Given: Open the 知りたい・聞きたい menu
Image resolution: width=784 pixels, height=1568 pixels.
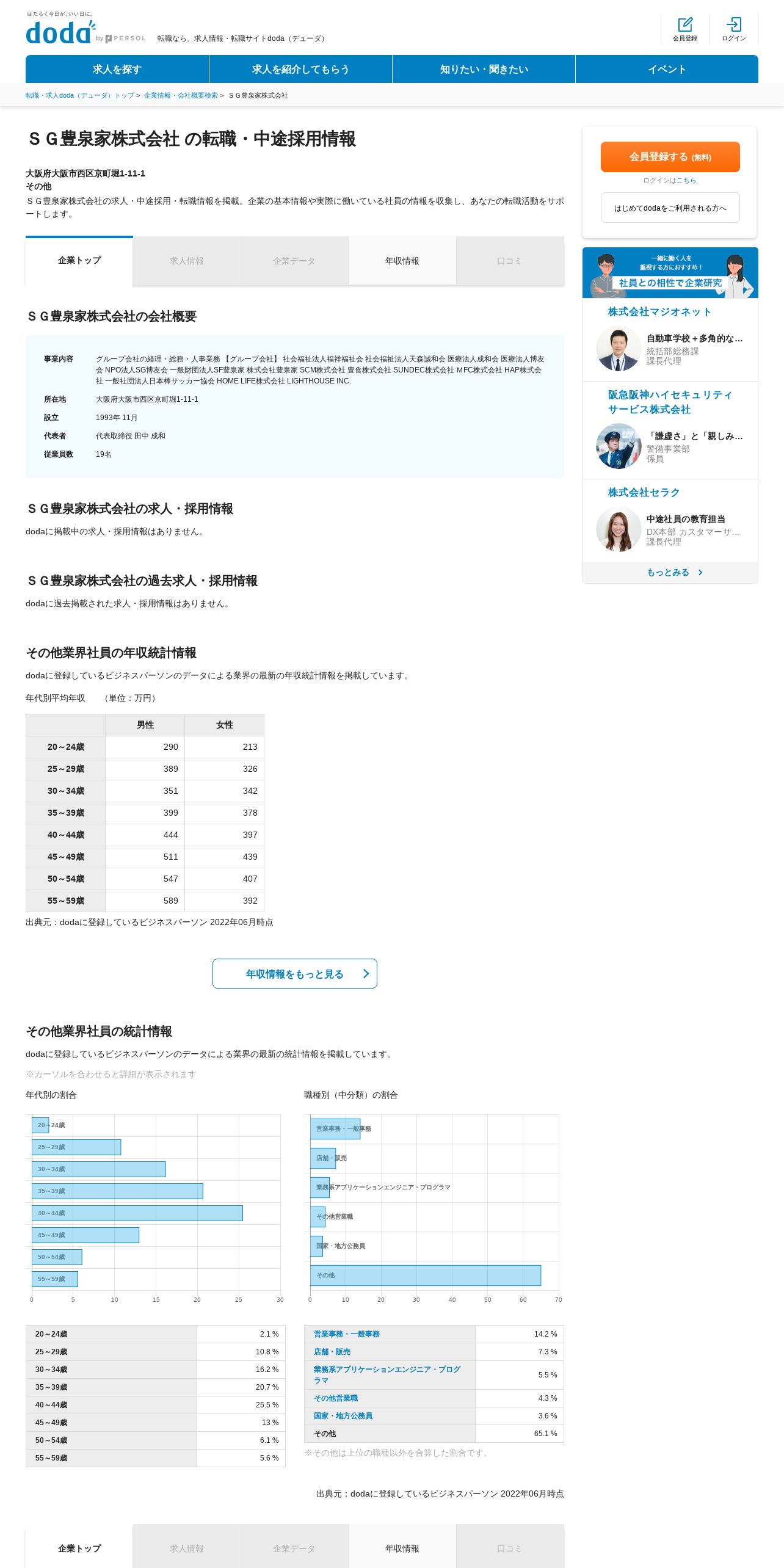Looking at the screenshot, I should pyautogui.click(x=484, y=69).
